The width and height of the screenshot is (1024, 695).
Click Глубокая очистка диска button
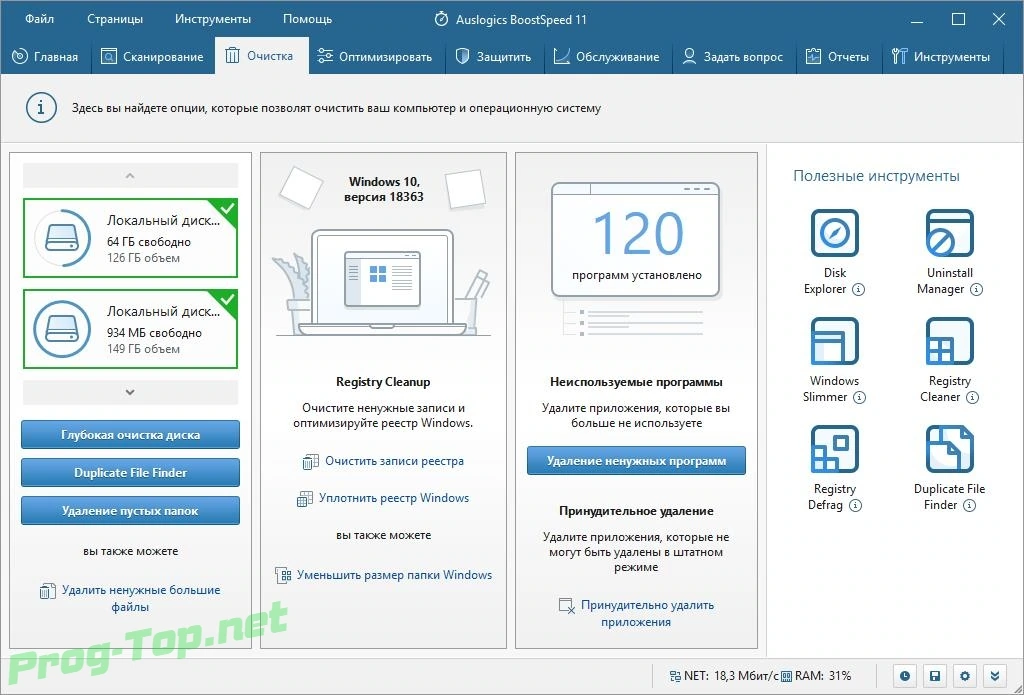tap(131, 434)
